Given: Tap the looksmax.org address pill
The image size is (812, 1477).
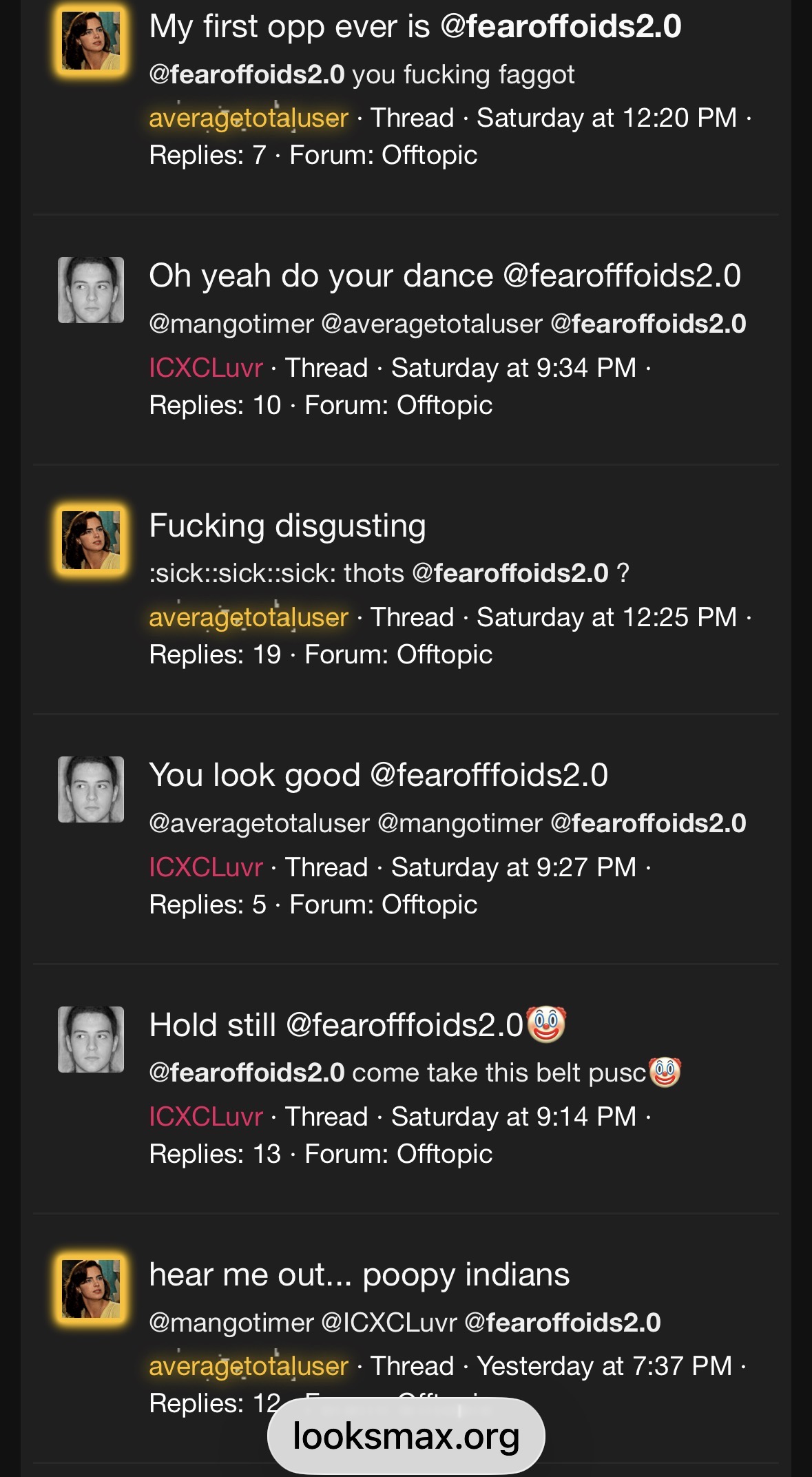Looking at the screenshot, I should 406,1436.
